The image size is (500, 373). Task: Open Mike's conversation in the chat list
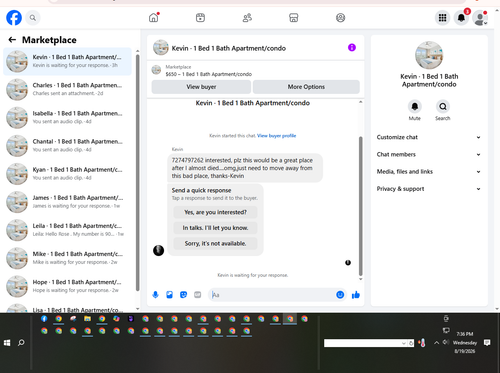68,258
